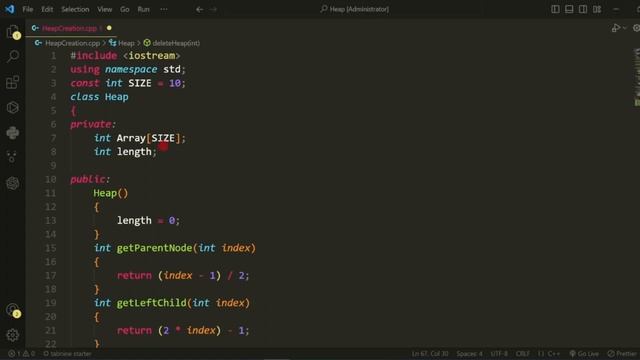Expand the run button dropdown arrow
The image size is (640, 360).
(x=624, y=28)
